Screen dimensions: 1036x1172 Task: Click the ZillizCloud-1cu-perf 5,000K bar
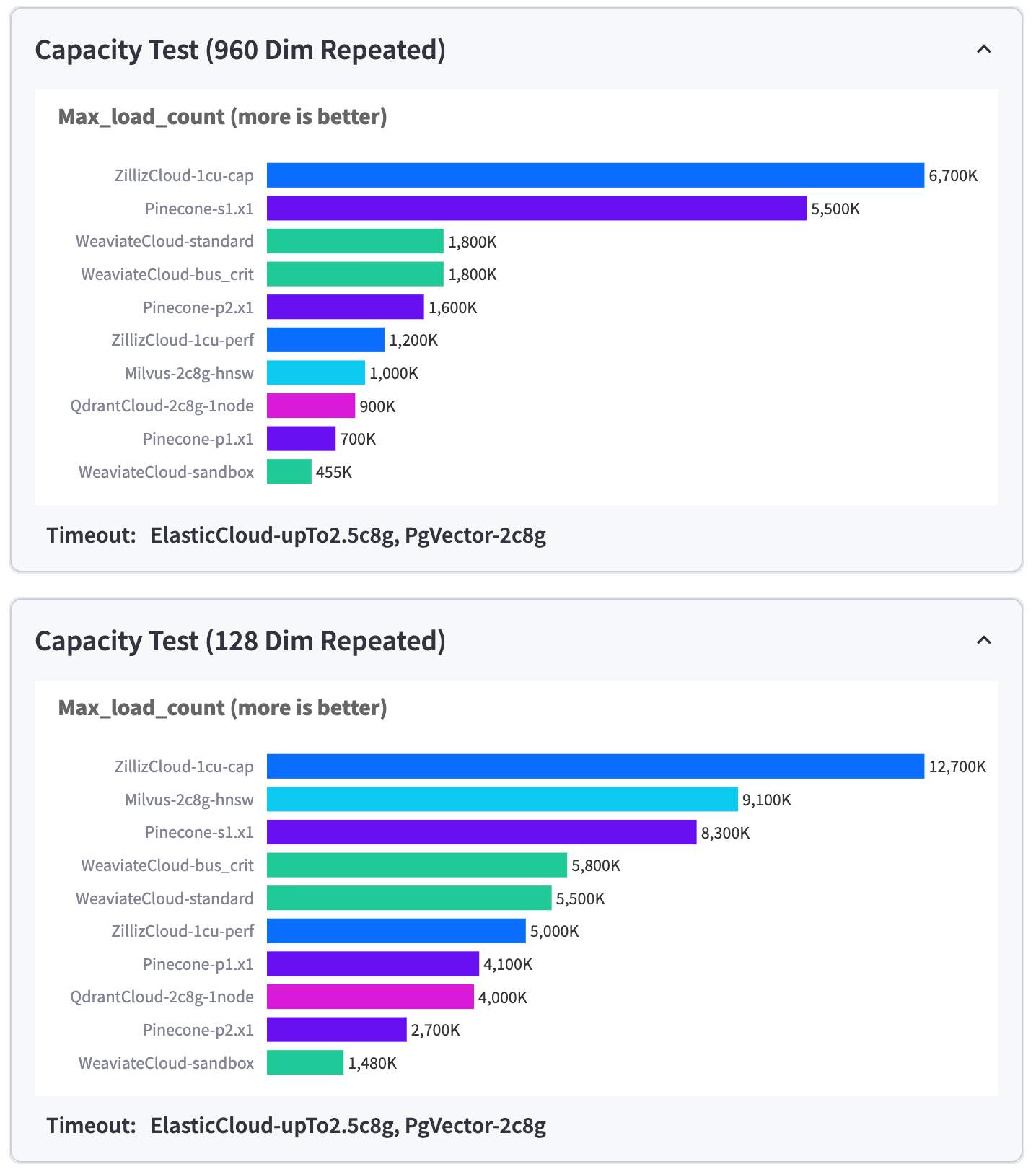396,931
